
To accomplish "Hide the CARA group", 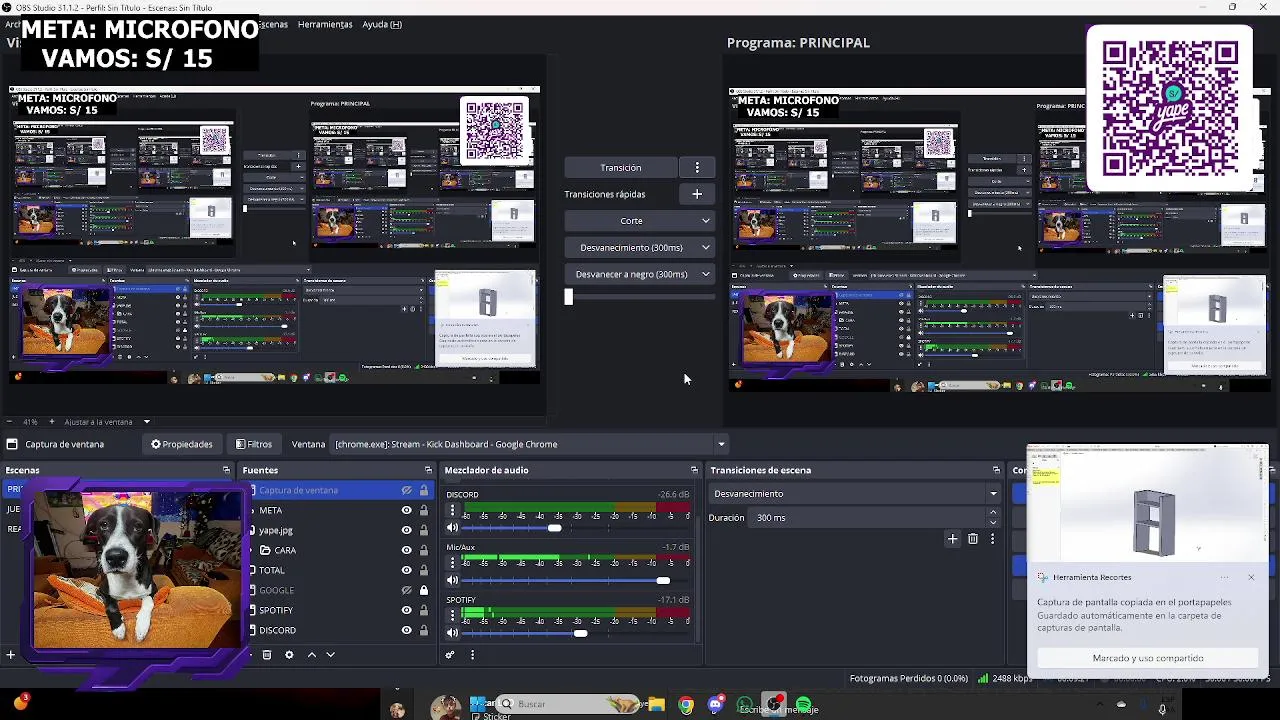I will 406,550.
